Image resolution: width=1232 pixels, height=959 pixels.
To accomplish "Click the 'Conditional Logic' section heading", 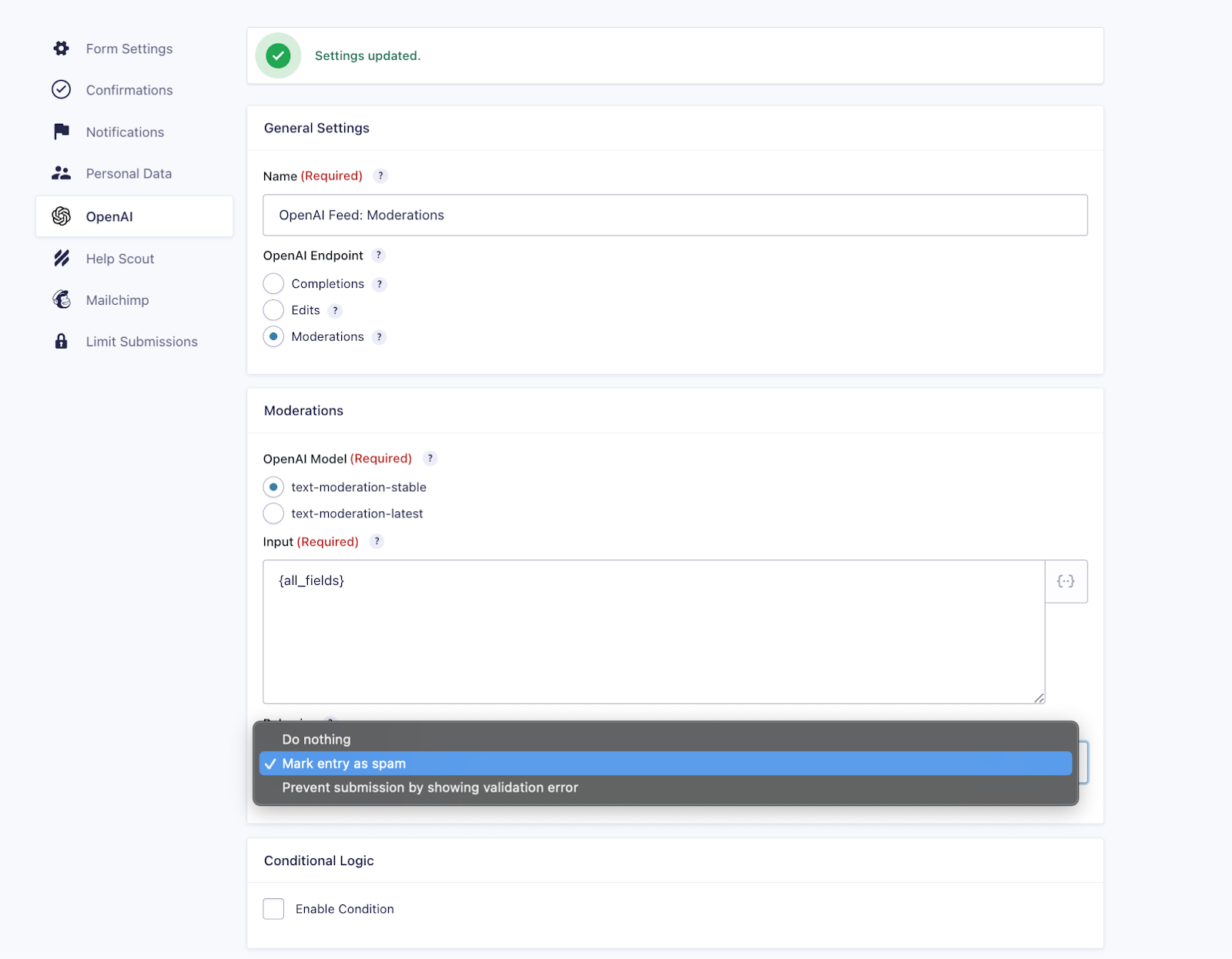I will pos(319,860).
